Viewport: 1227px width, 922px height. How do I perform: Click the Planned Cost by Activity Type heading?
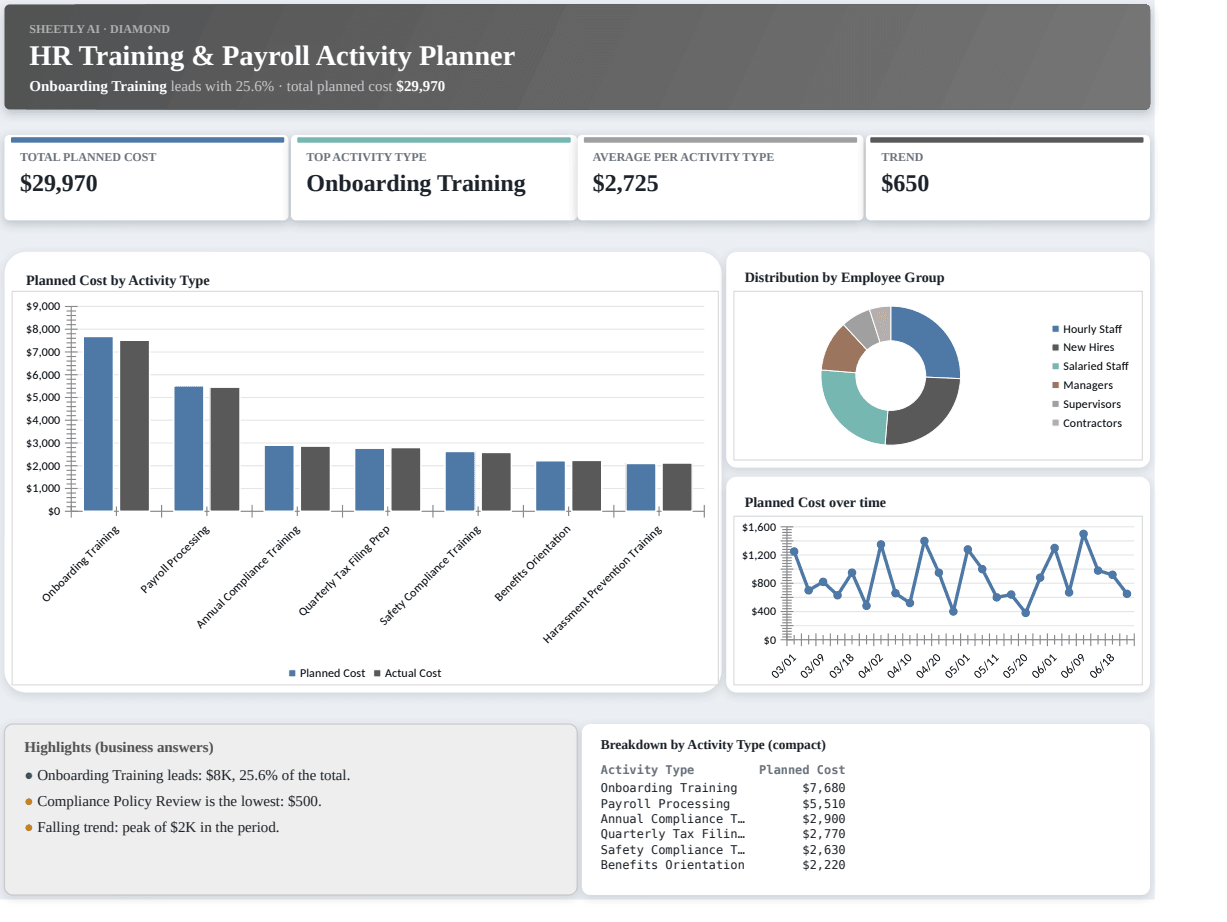click(x=118, y=280)
